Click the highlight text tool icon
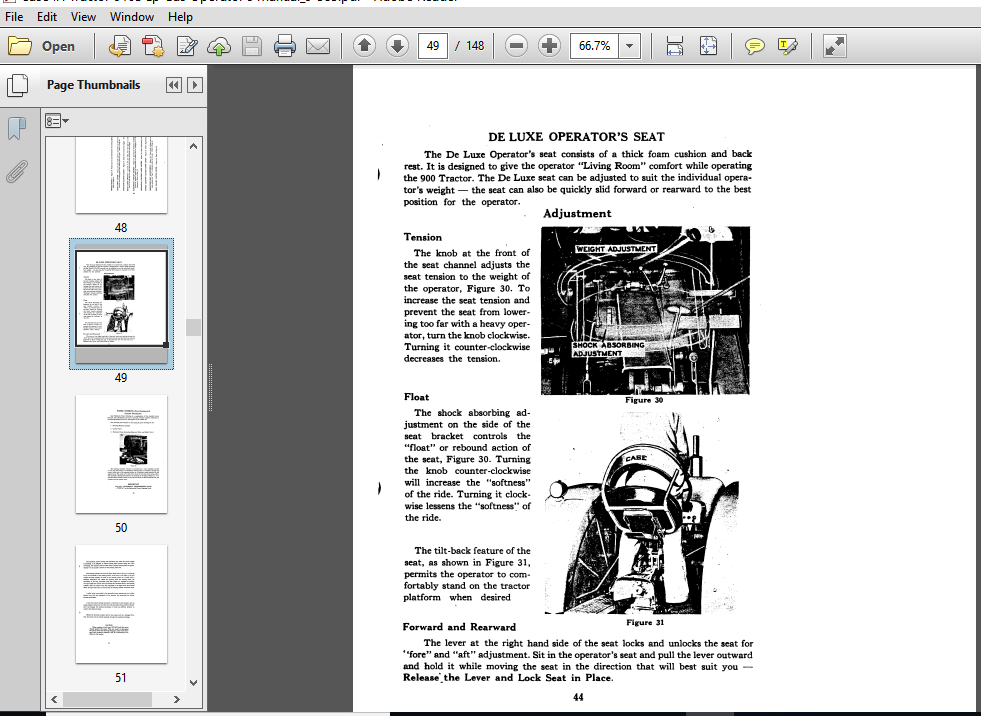The width and height of the screenshot is (981, 716). click(788, 46)
